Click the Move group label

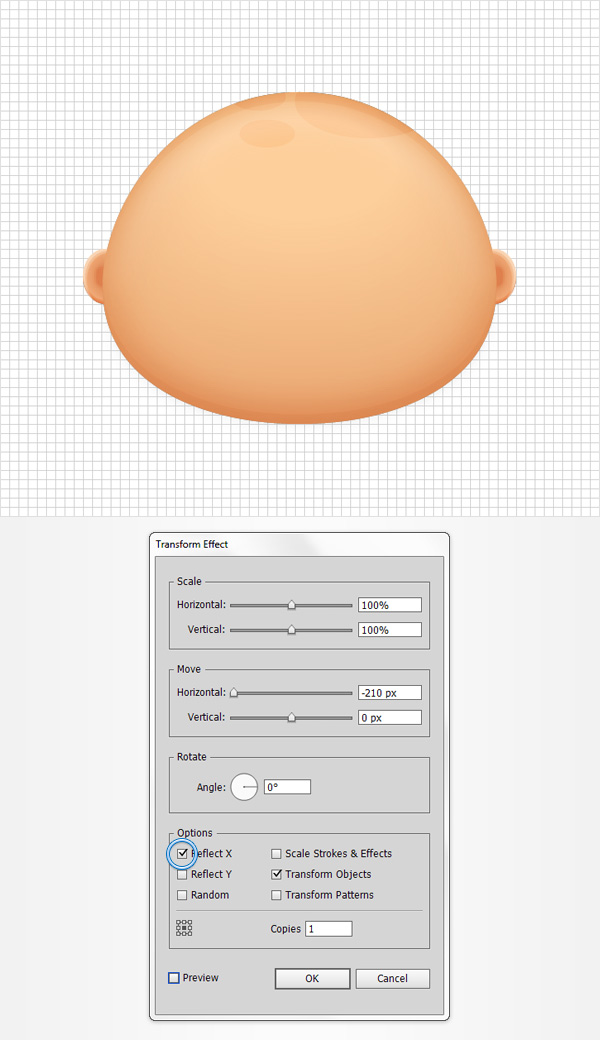coord(189,669)
